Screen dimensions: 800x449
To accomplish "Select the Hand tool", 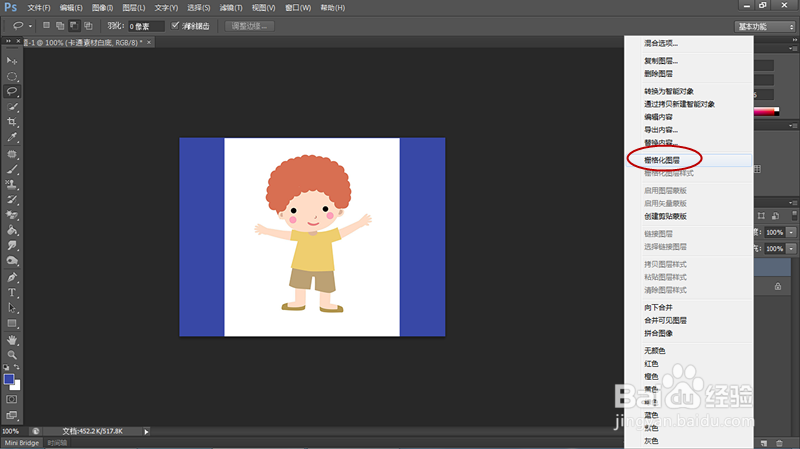I will 12,340.
